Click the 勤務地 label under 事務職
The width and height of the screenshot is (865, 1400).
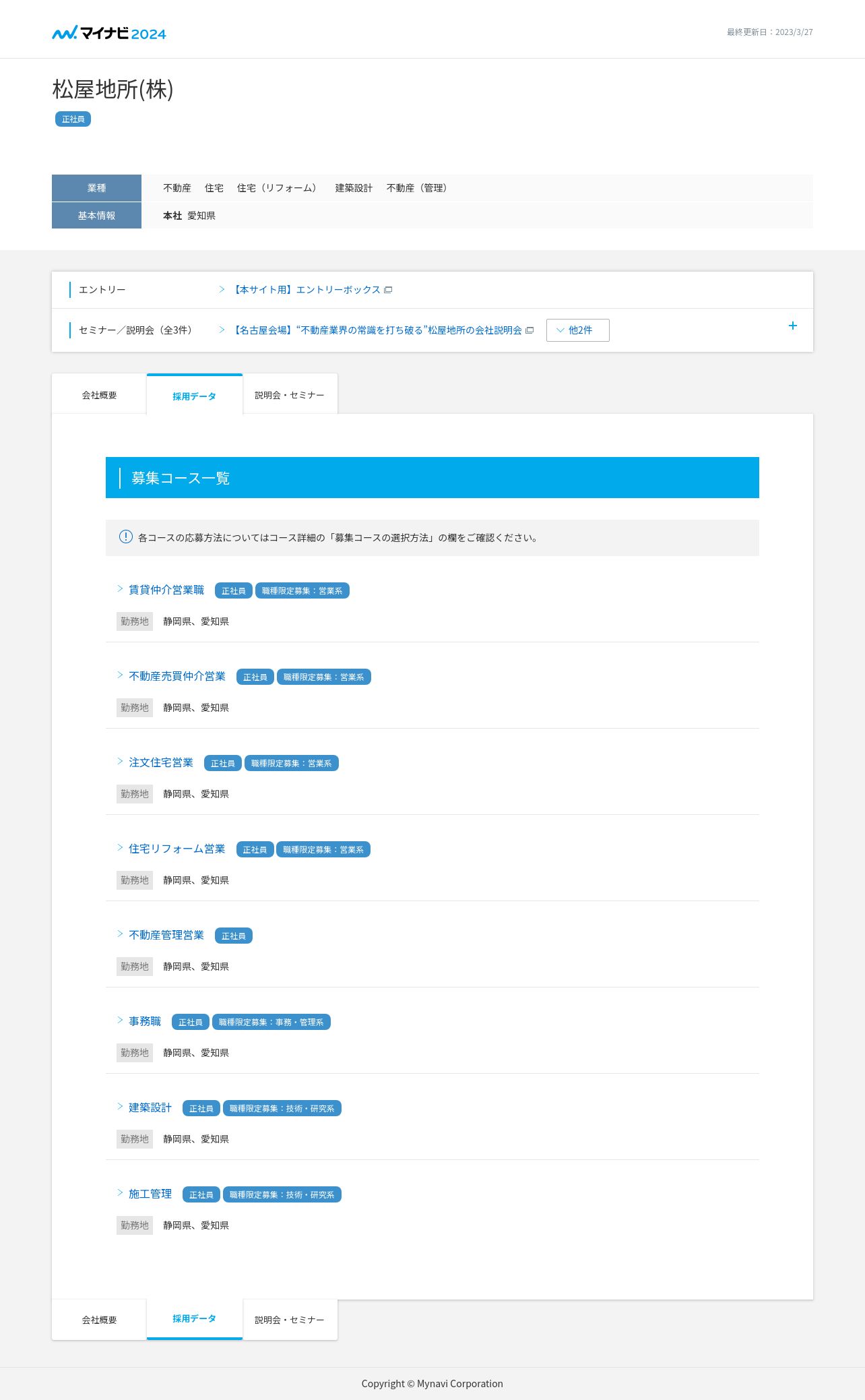click(135, 1053)
